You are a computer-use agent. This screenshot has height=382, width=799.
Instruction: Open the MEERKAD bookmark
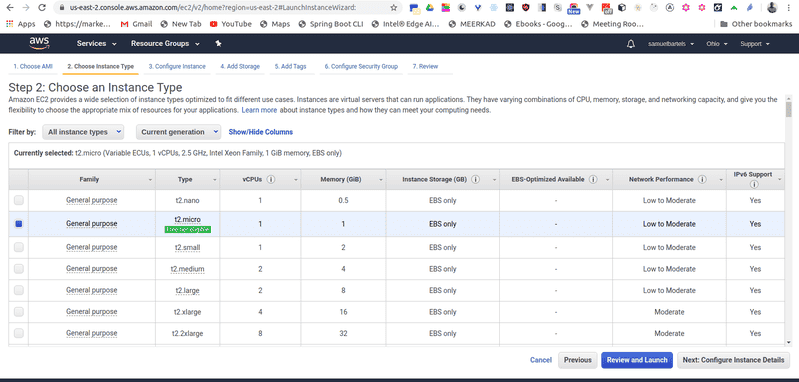(472, 24)
